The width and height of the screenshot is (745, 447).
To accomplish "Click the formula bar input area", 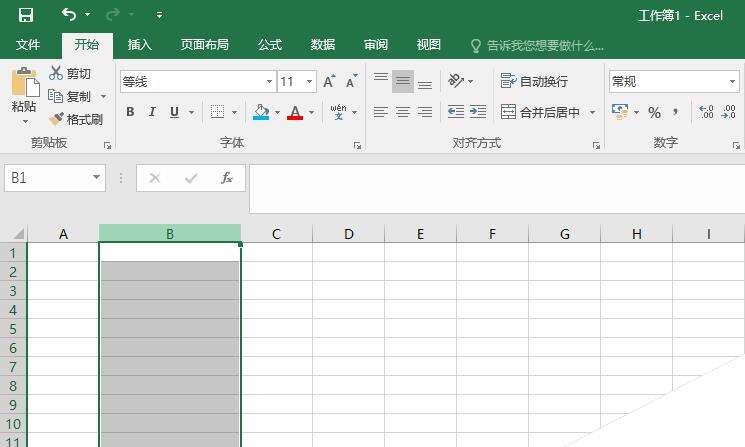I will [x=497, y=189].
